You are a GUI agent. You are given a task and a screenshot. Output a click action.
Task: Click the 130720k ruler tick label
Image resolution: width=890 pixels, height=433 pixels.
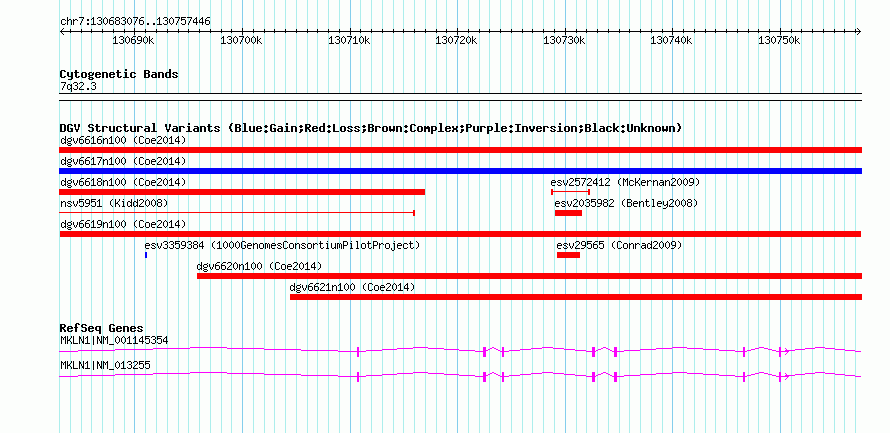(x=456, y=41)
